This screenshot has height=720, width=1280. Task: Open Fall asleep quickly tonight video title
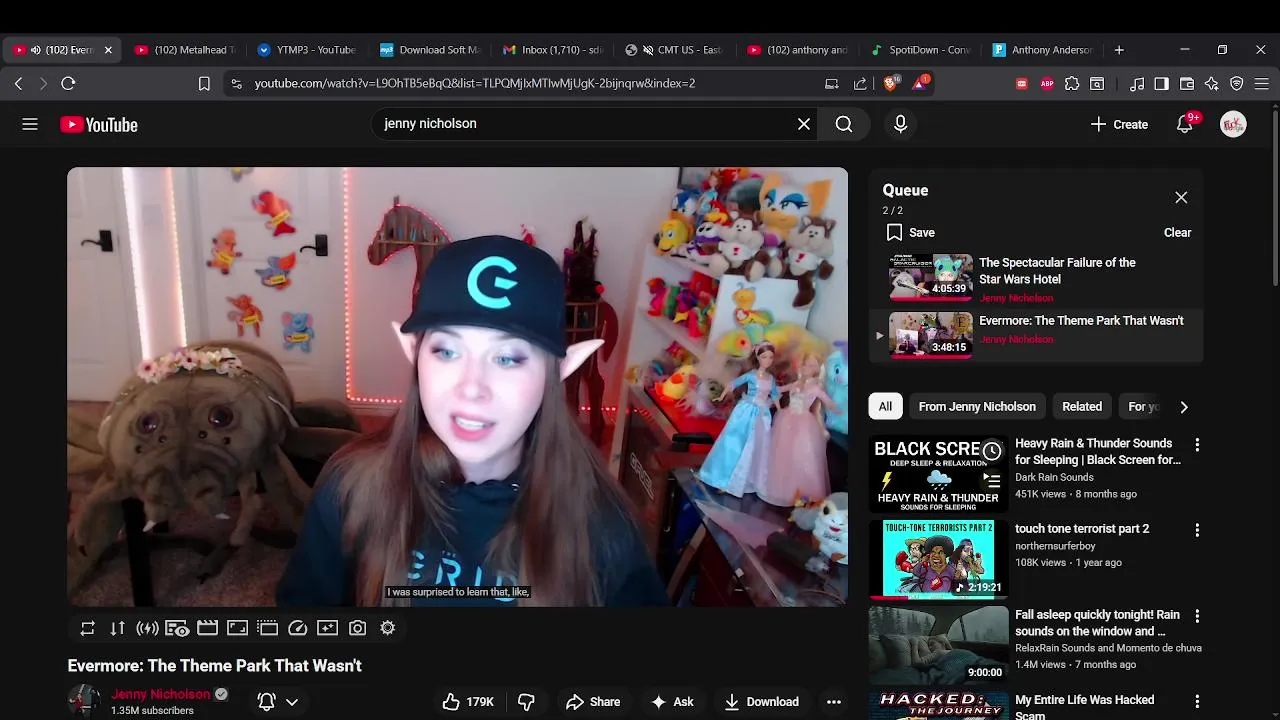pyautogui.click(x=1097, y=623)
